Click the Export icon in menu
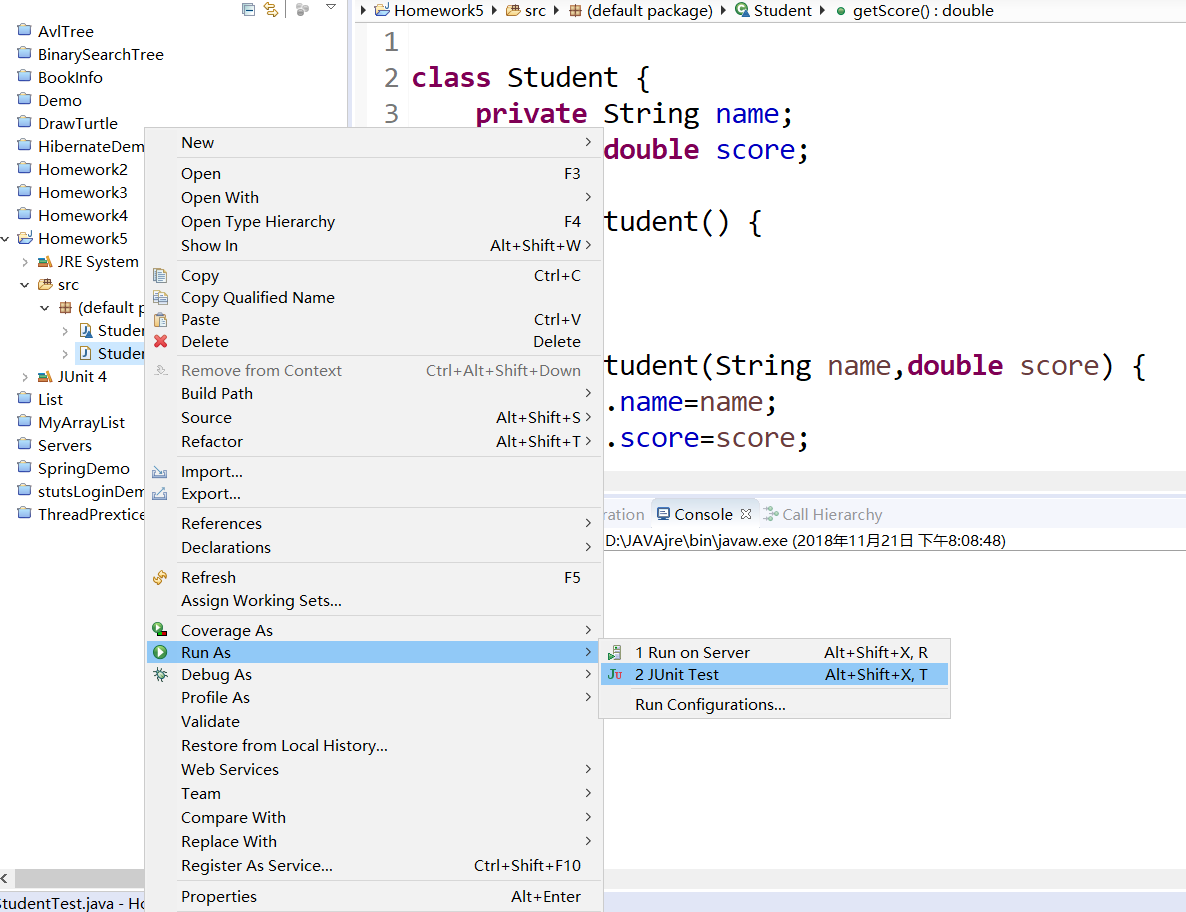 160,495
